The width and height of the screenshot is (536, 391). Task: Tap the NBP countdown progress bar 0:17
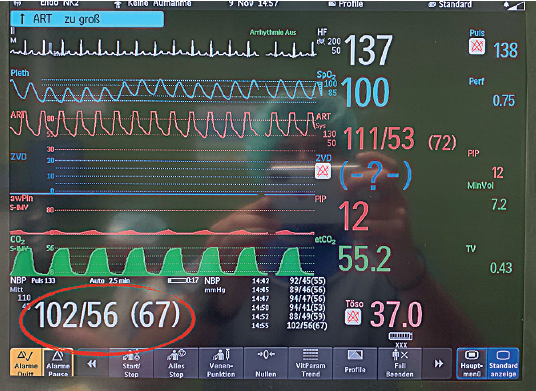(x=183, y=281)
